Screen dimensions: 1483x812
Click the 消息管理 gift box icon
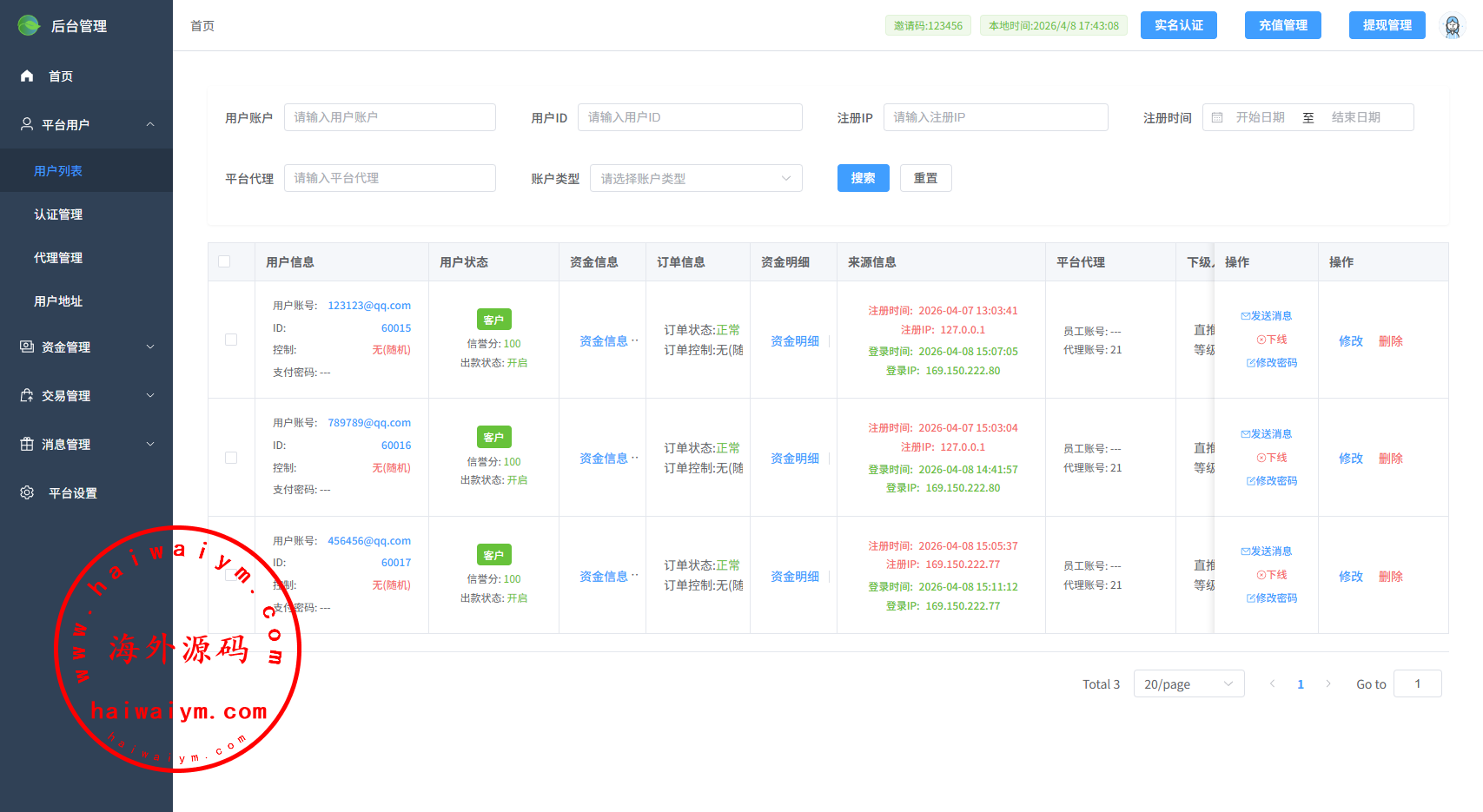pyautogui.click(x=27, y=444)
